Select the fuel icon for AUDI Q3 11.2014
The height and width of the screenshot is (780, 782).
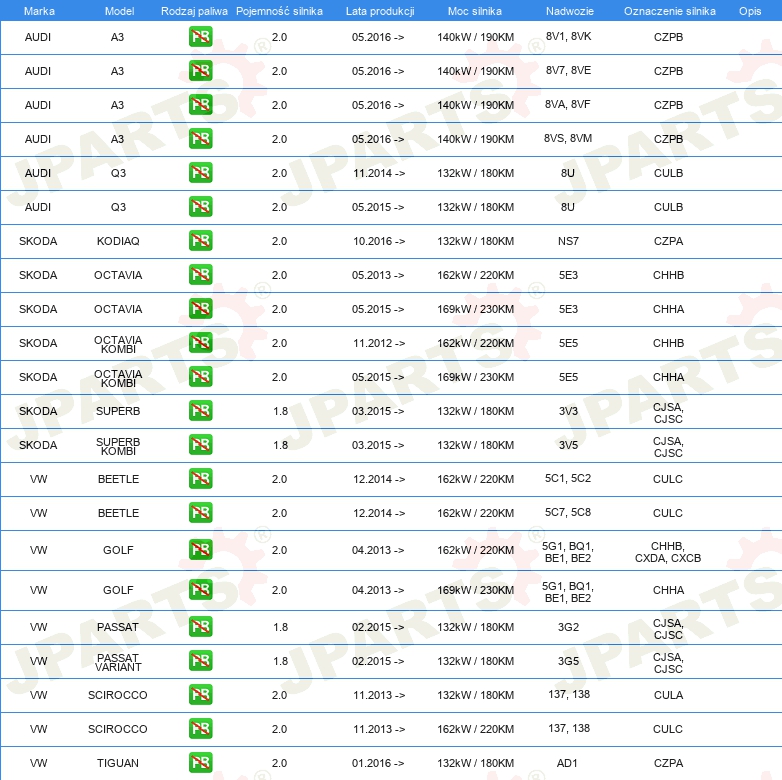(x=200, y=173)
